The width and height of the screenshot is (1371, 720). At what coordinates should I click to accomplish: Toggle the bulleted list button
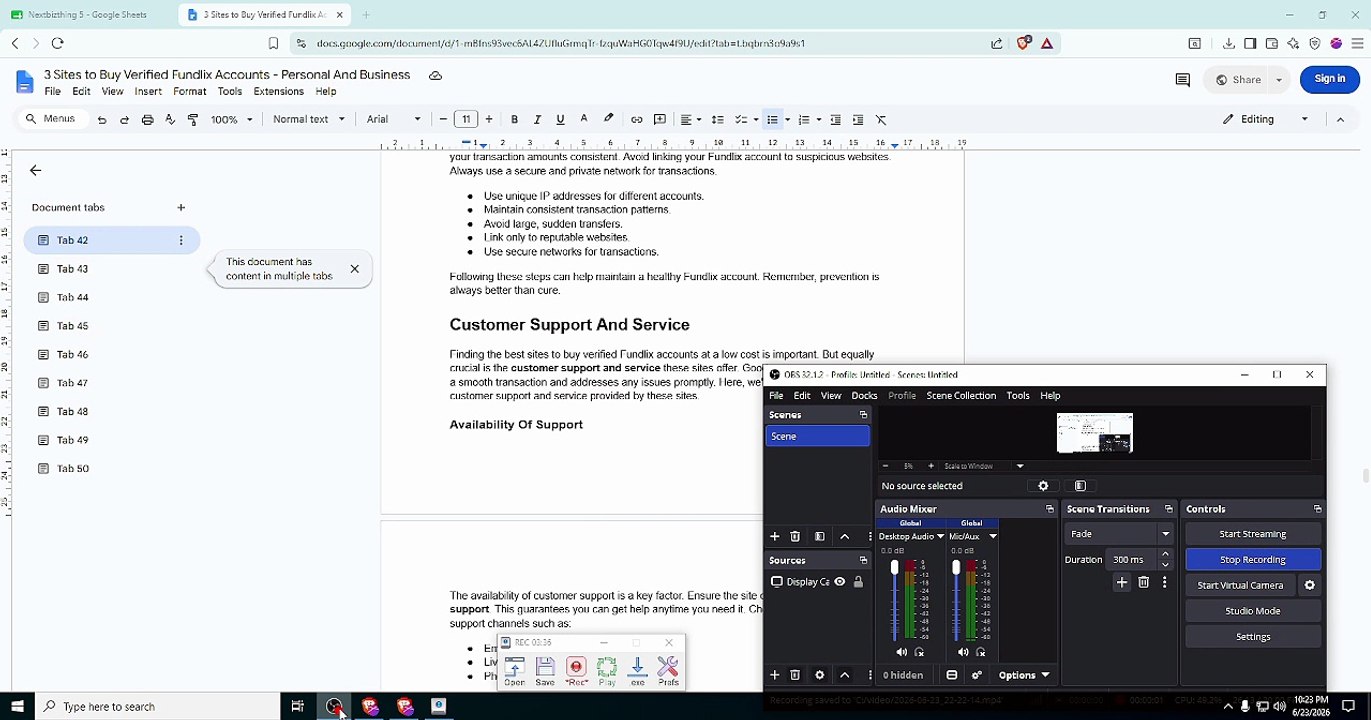click(772, 120)
